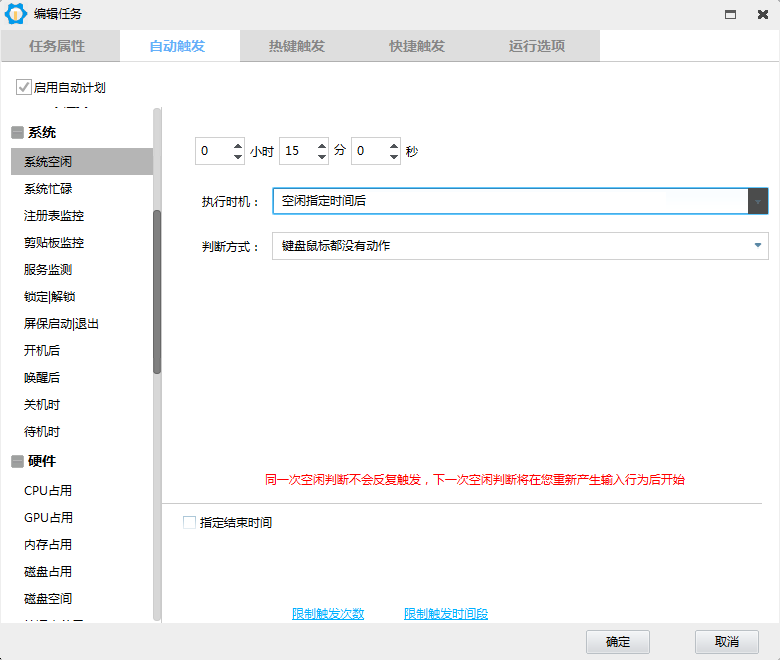Open the 限制触发时间段 link
Image resolution: width=780 pixels, height=660 pixels.
click(x=446, y=613)
